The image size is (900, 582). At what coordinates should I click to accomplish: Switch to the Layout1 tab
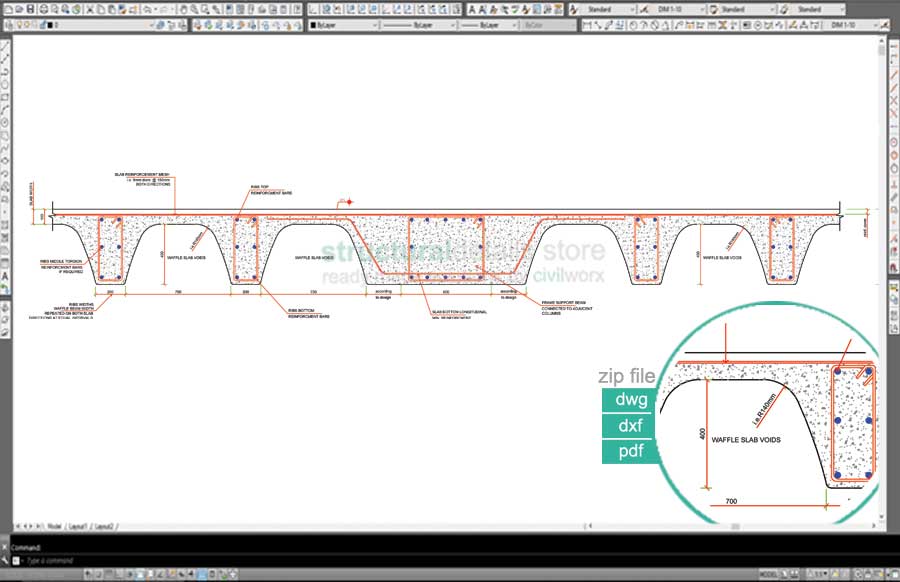tap(77, 525)
